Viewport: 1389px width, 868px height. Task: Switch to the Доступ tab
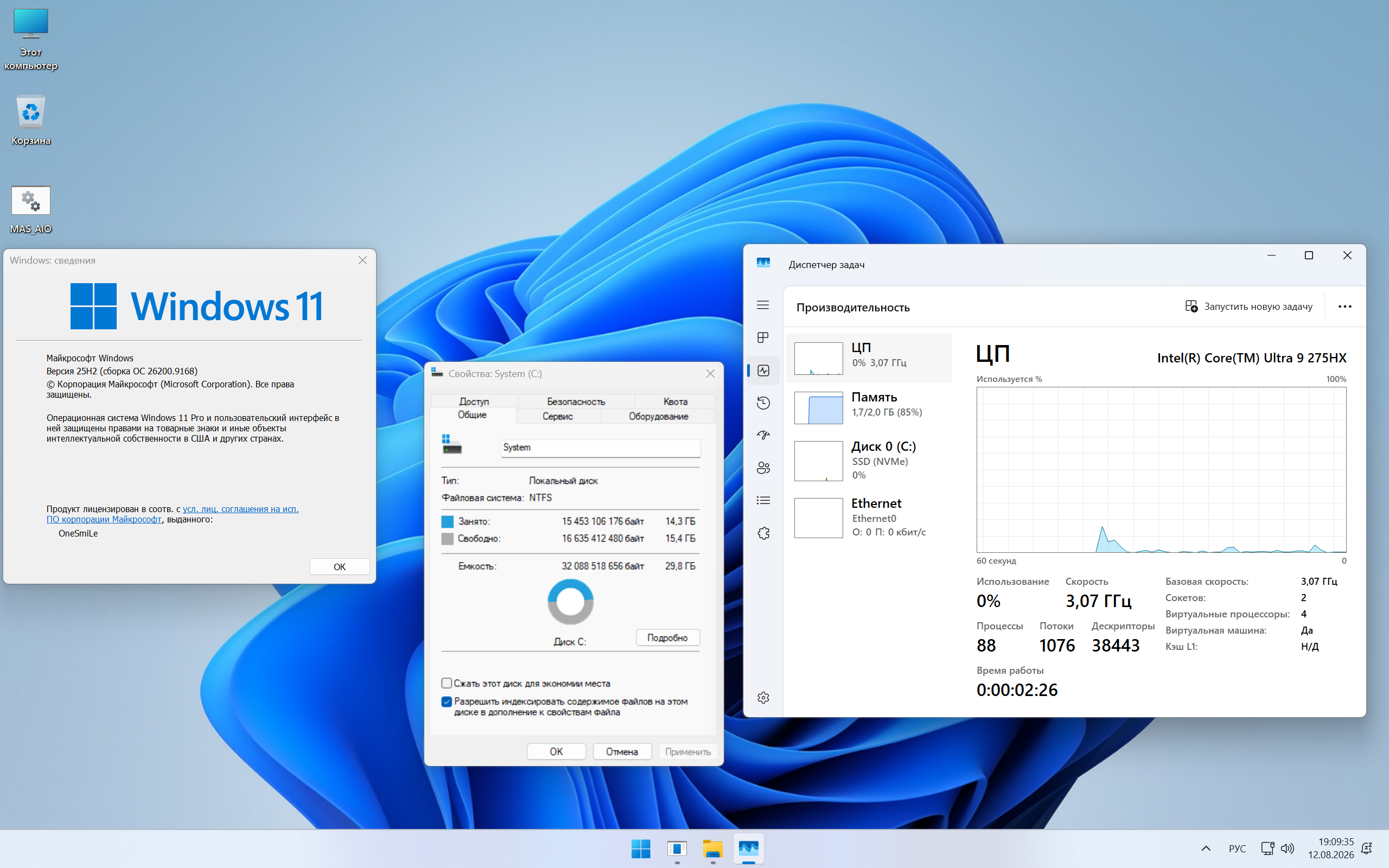coord(474,401)
